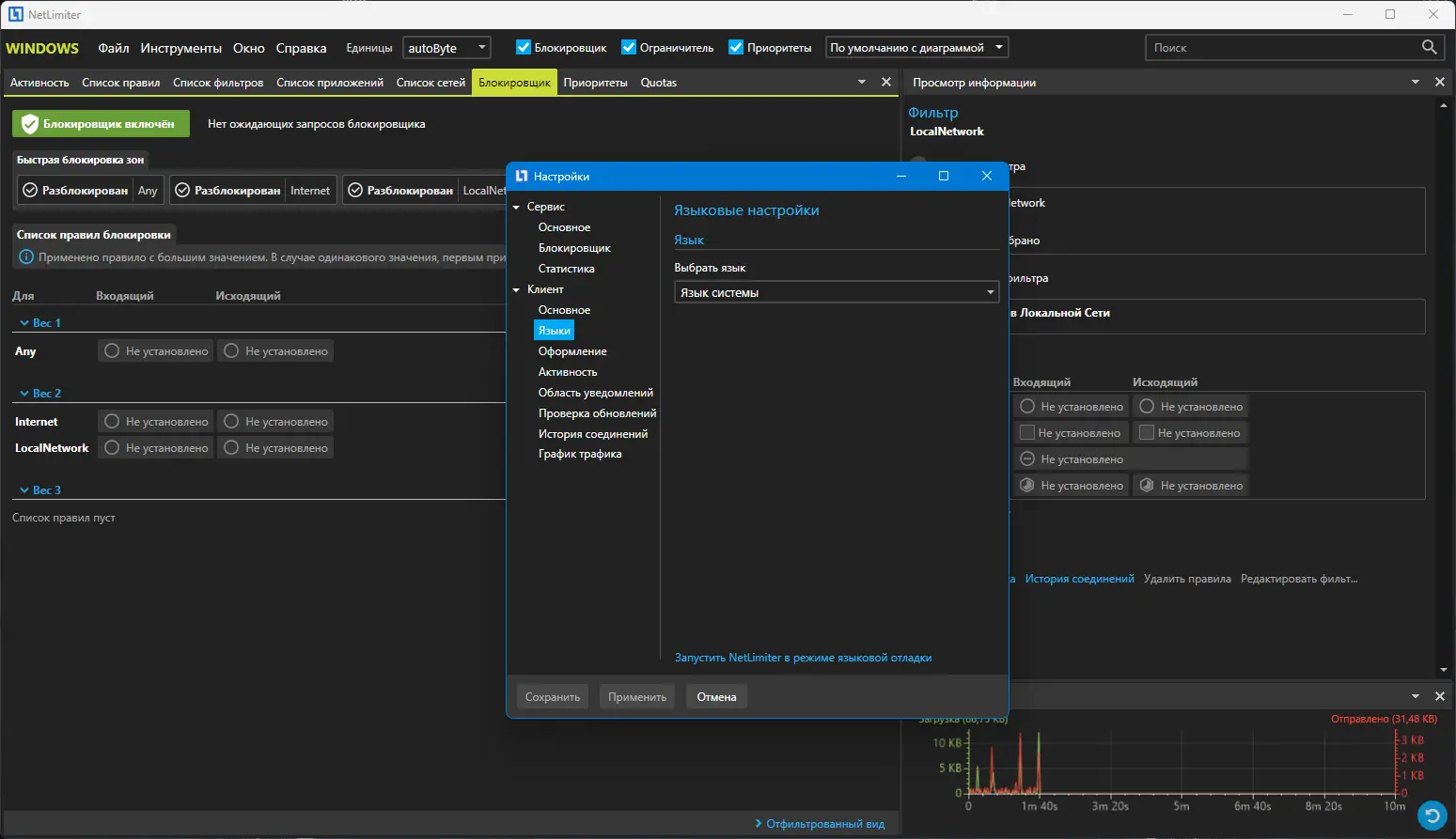The width and height of the screenshot is (1456, 839).
Task: Click the green shield Блокировщик включён button
Action: 101,124
